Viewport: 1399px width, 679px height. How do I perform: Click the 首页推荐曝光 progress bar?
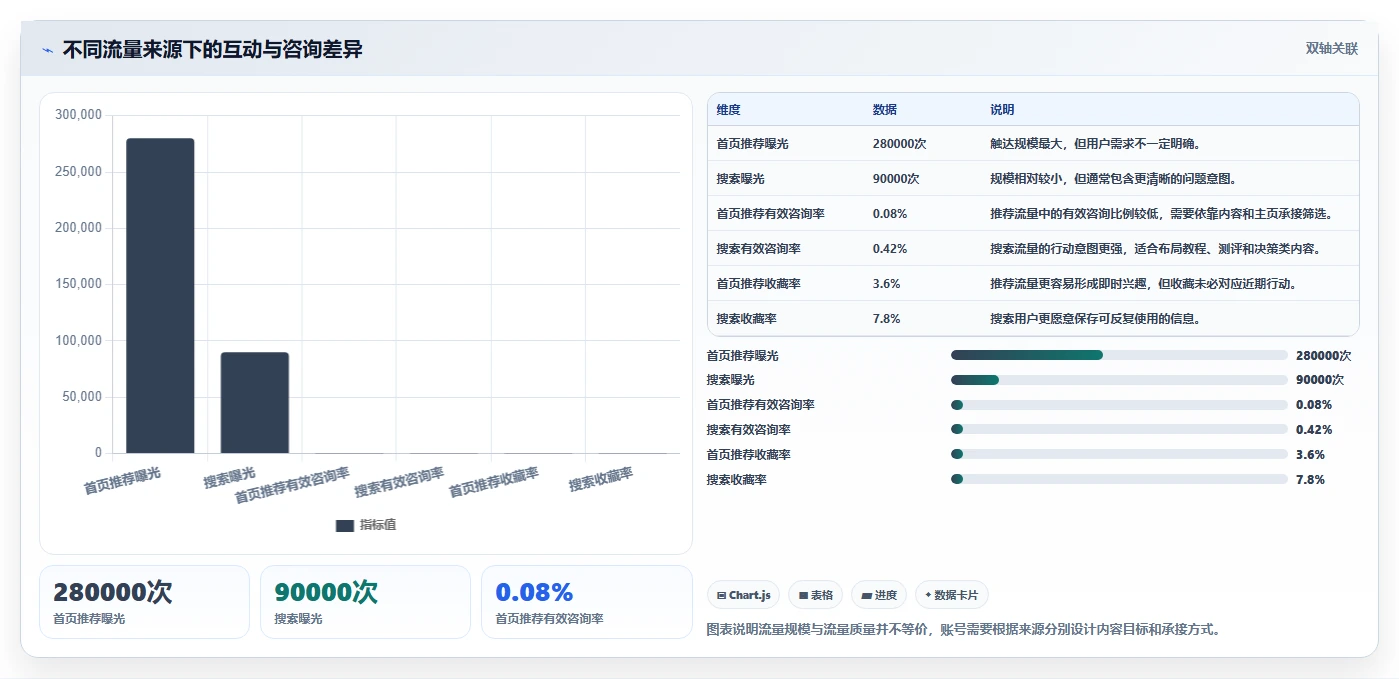(x=1119, y=355)
